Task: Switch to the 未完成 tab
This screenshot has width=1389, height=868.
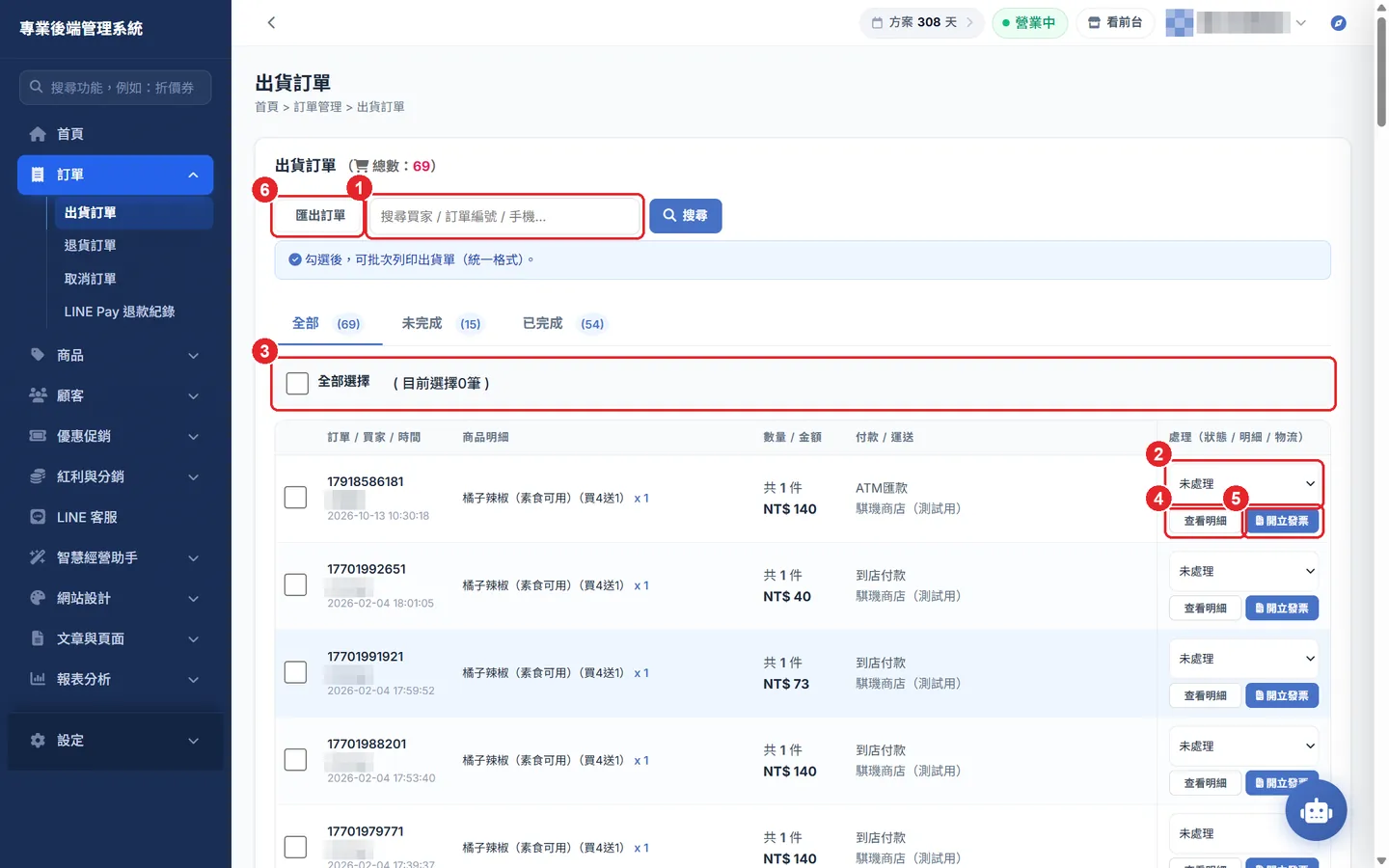Action: tap(441, 323)
